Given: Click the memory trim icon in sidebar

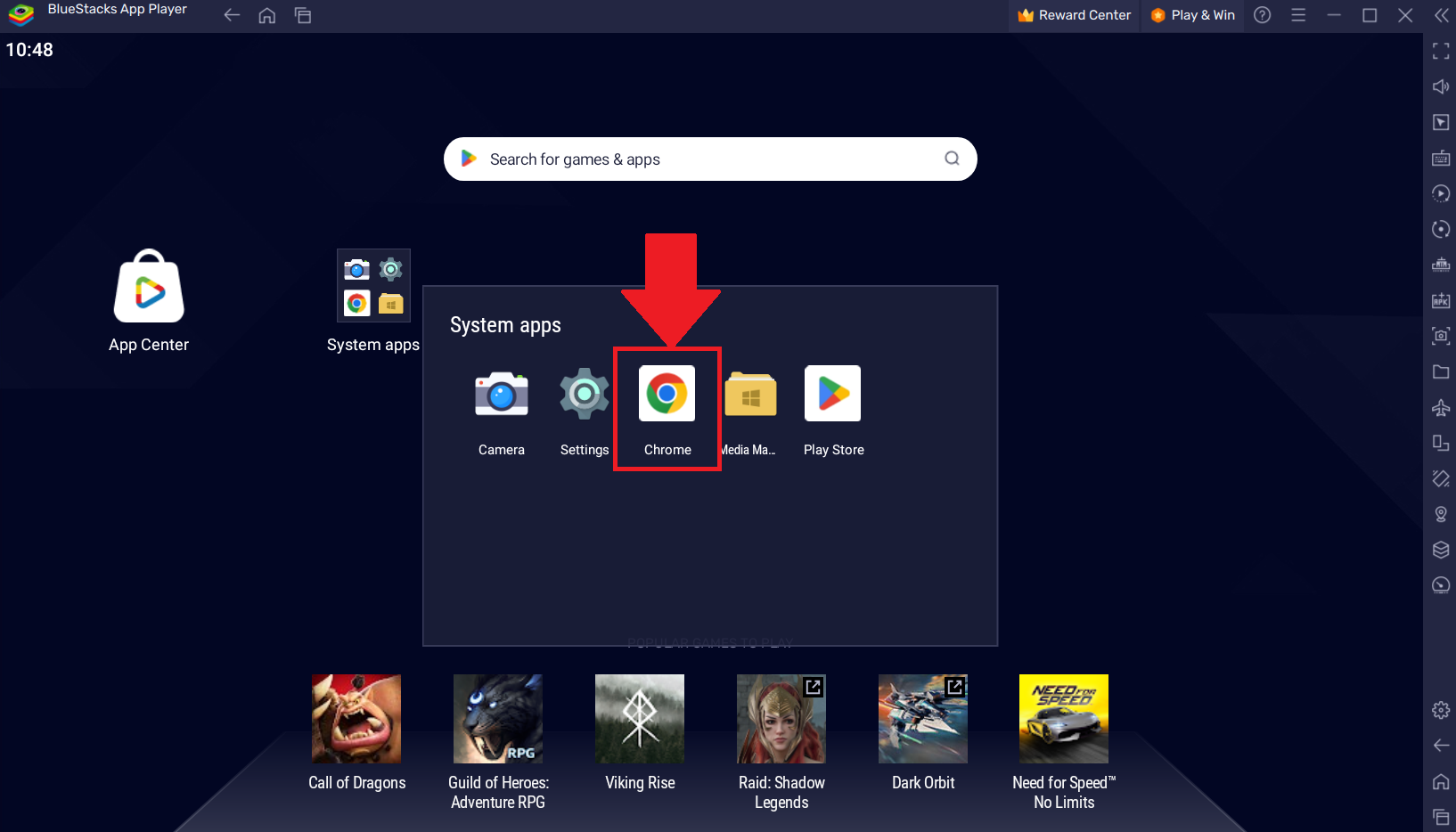Looking at the screenshot, I should pos(1441,265).
